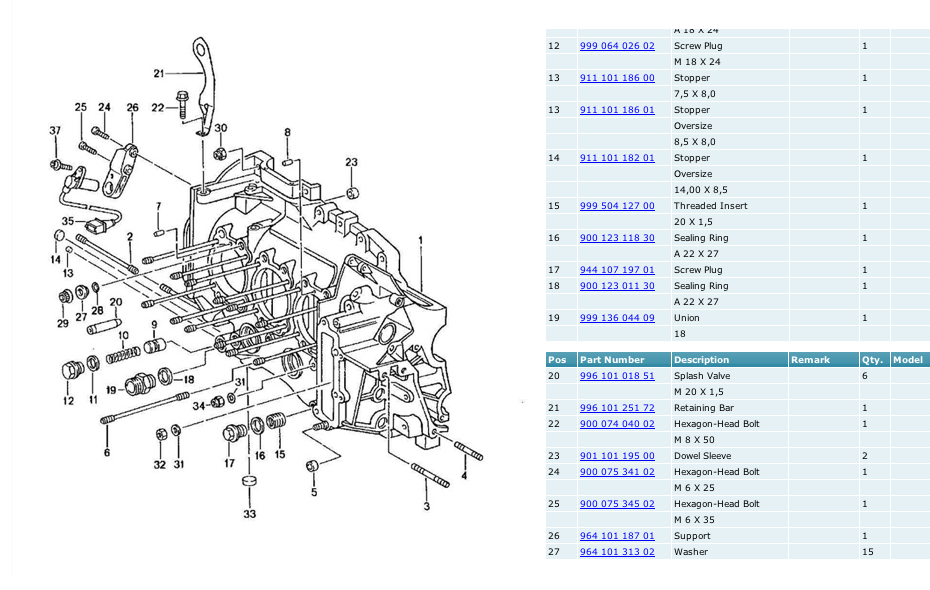Open Union part link 999 136 044 09
Viewport: 930px width, 590px height.
(x=617, y=318)
